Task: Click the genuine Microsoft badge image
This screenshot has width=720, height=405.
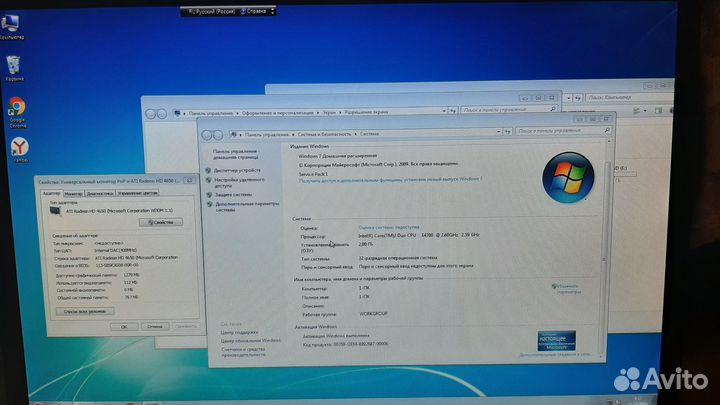Action: click(x=556, y=340)
